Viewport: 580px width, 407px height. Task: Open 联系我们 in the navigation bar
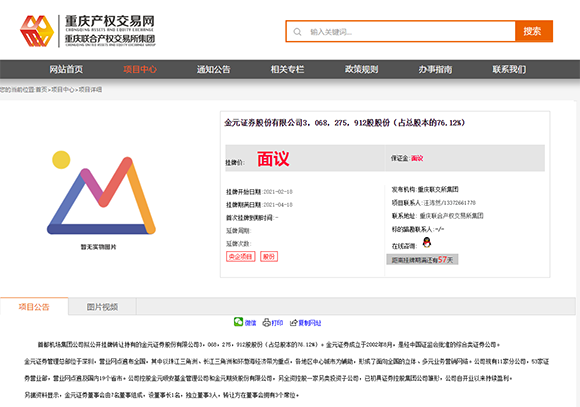pyautogui.click(x=509, y=69)
